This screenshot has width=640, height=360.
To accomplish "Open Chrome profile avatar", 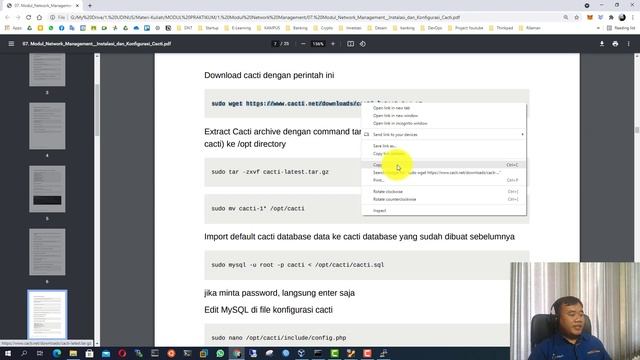I will click(622, 18).
